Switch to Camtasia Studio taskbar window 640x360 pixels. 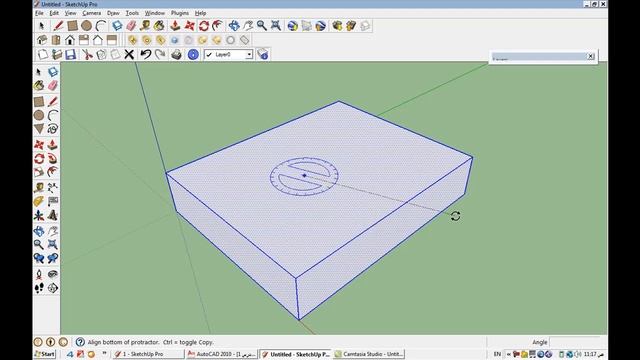(369, 354)
